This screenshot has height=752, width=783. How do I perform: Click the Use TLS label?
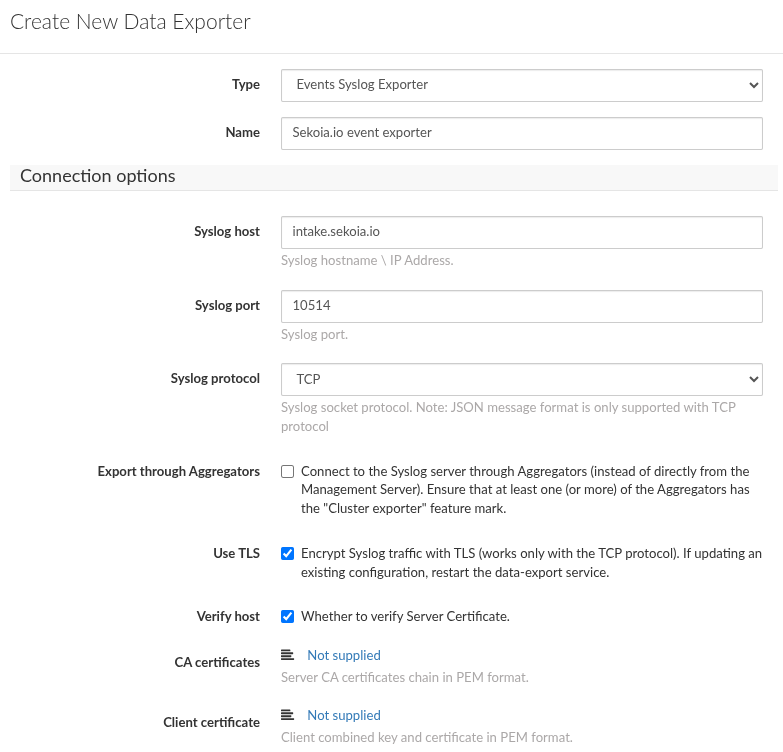coord(236,553)
